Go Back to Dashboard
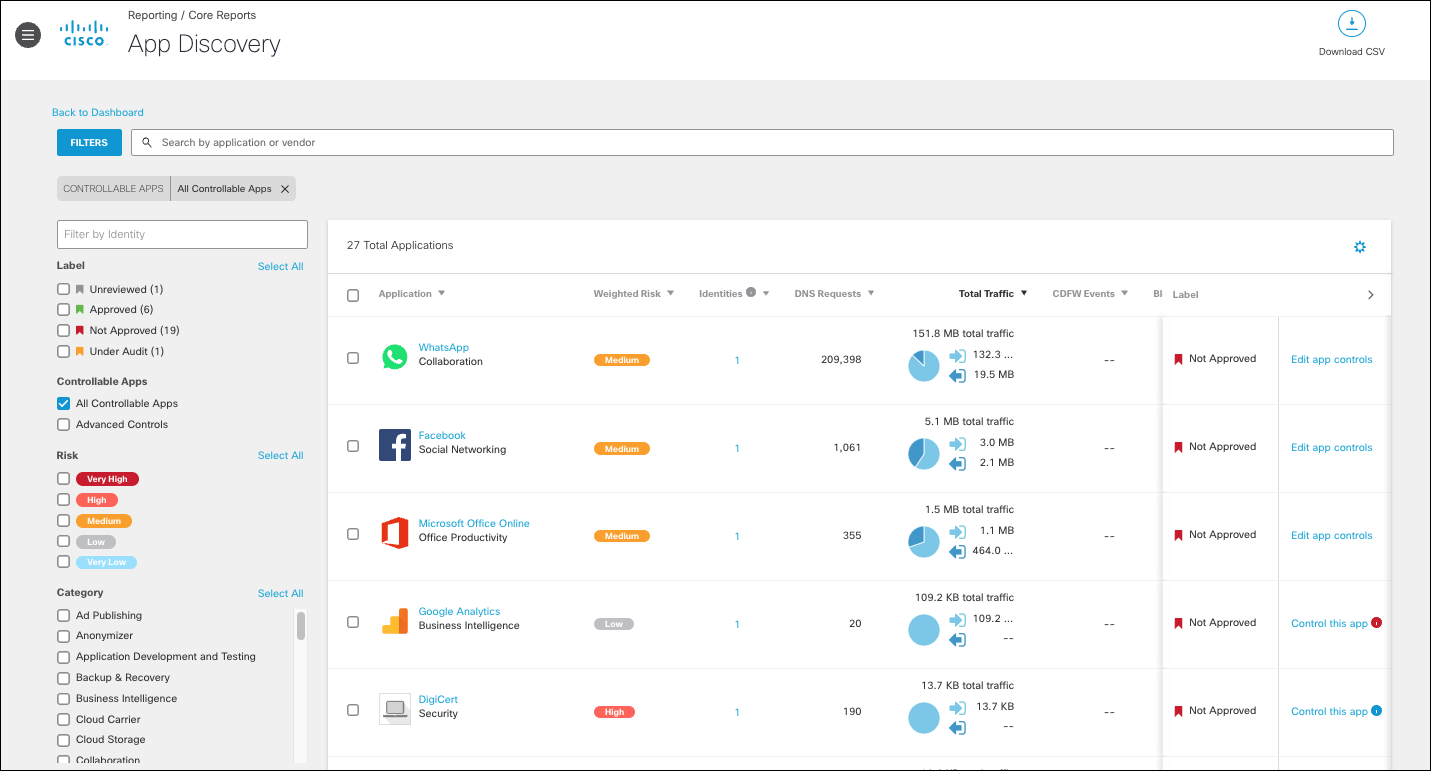1431x771 pixels. pyautogui.click(x=97, y=112)
